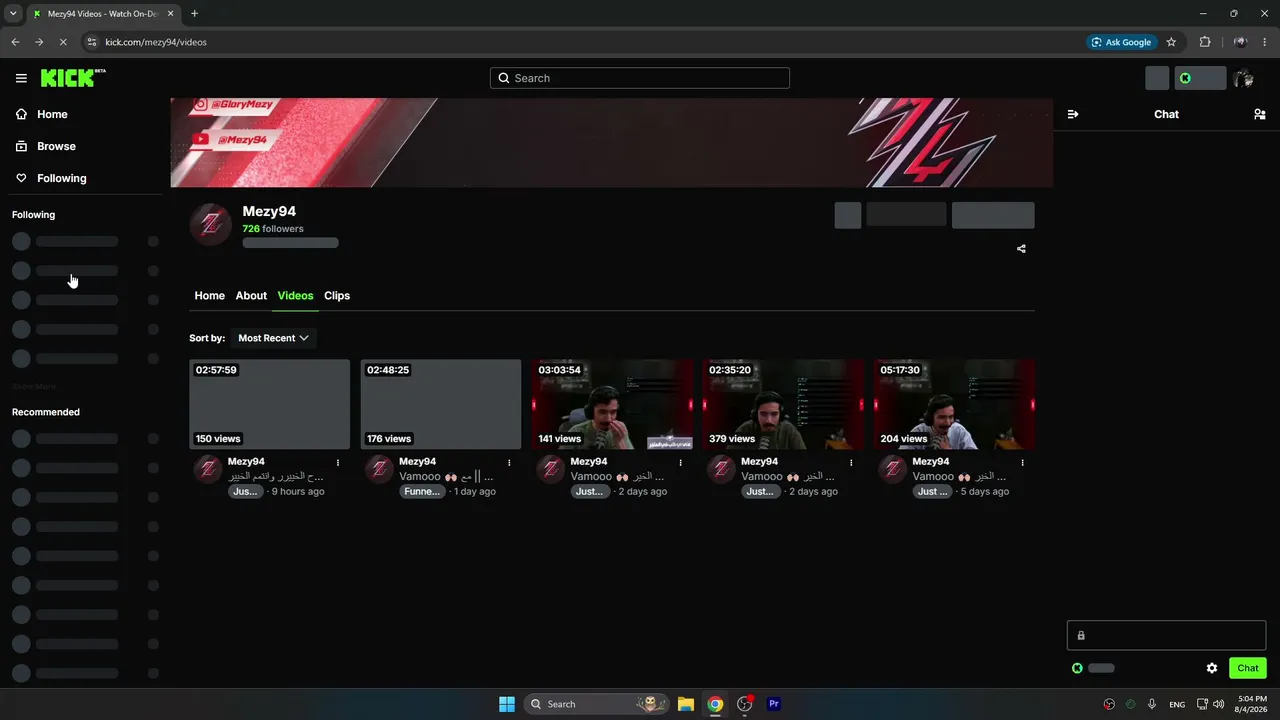1280x720 pixels.
Task: Click the Chrome icon in the taskbar
Action: pos(715,704)
